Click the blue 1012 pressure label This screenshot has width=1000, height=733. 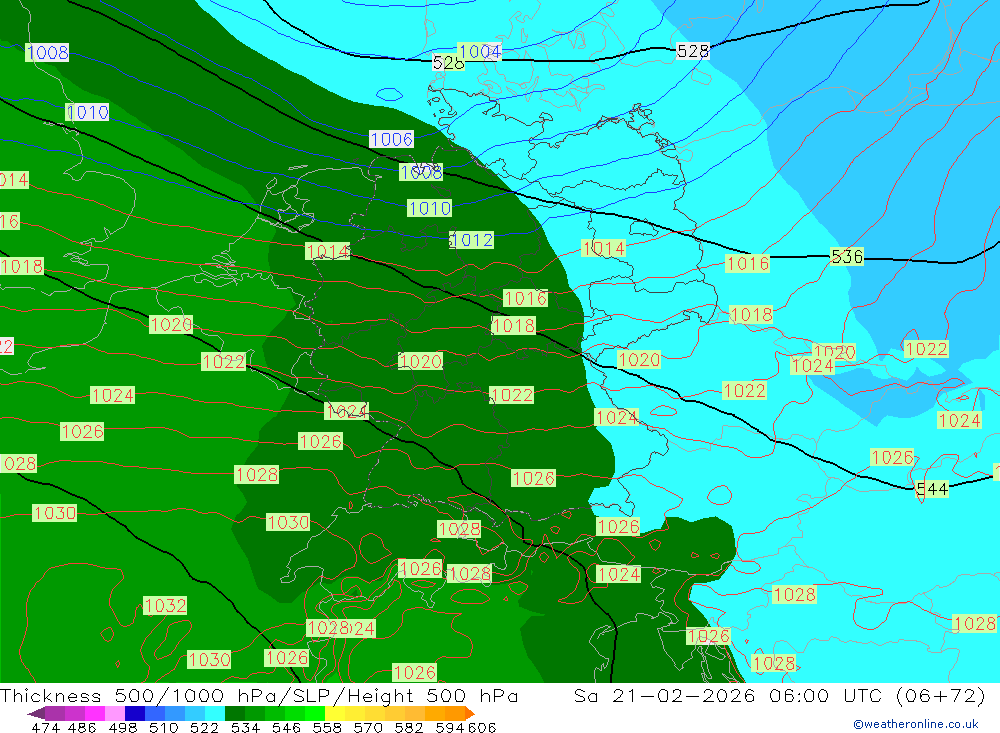[472, 240]
